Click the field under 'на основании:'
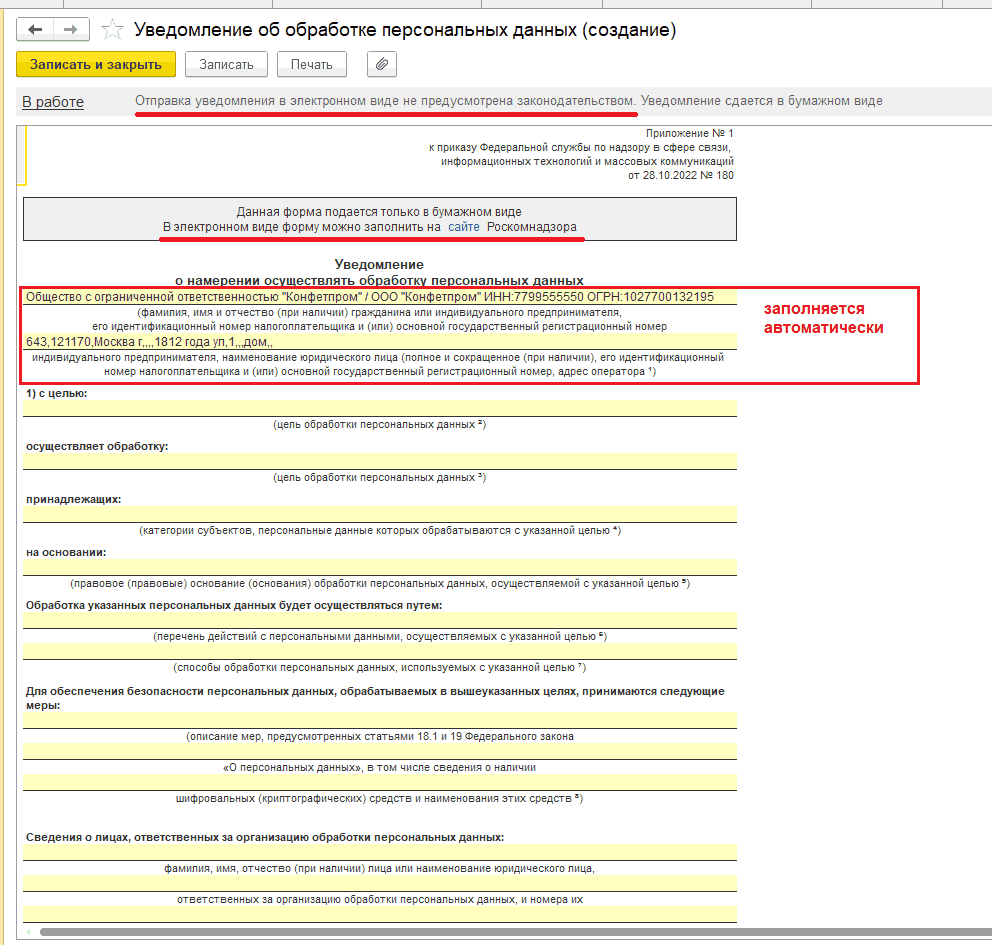The image size is (992, 945). (x=380, y=567)
